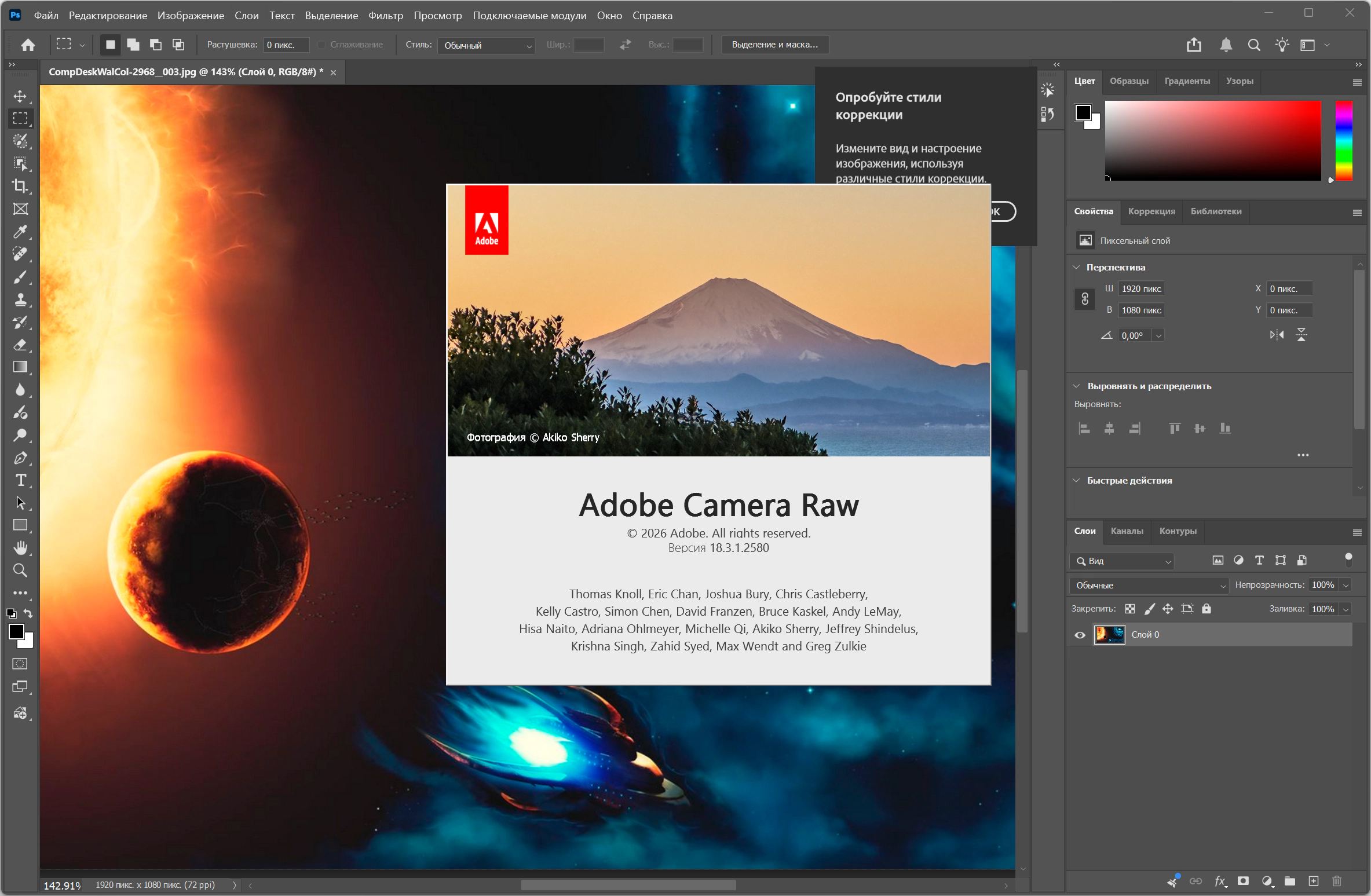
Task: Pick a color in the color field
Action: 1213,140
